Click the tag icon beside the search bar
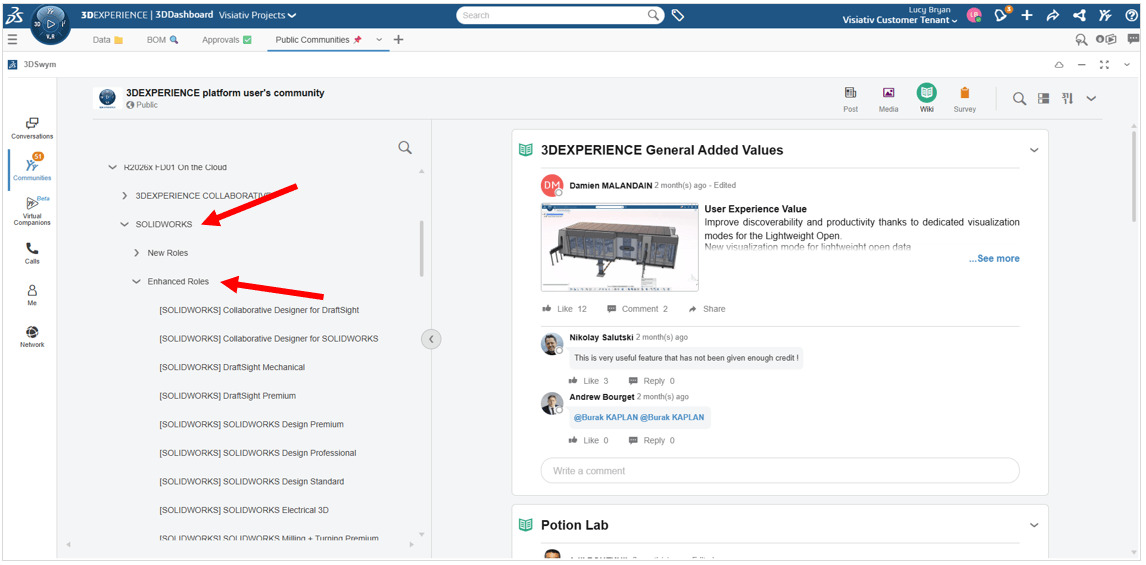This screenshot has width=1146, height=565. pos(678,15)
